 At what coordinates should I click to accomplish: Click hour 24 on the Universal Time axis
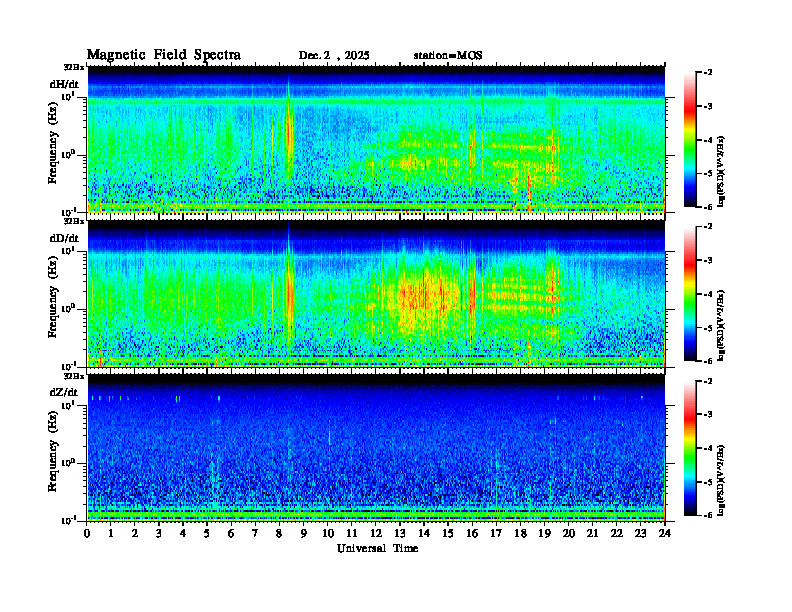coord(665,533)
